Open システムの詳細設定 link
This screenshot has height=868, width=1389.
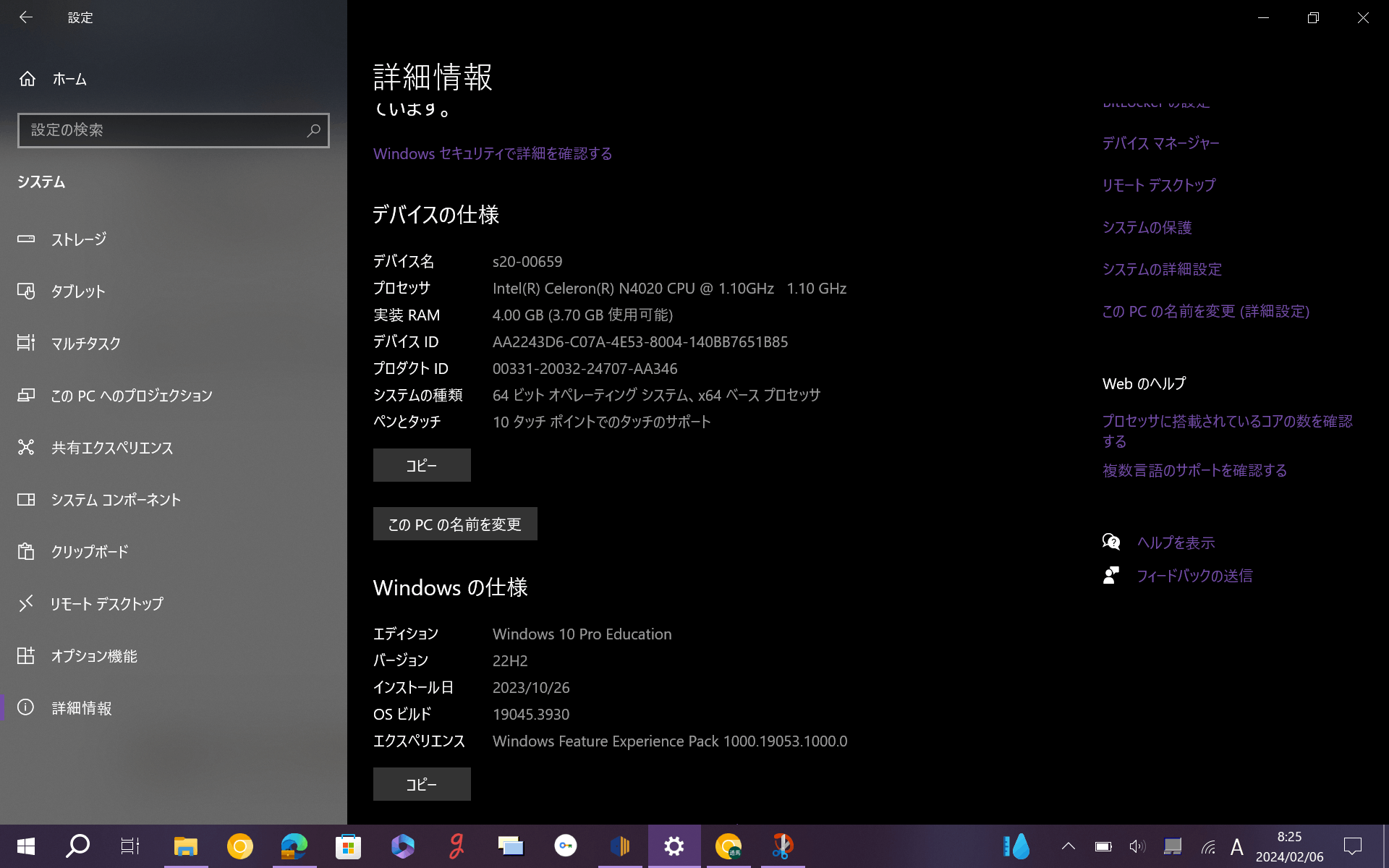coord(1161,269)
